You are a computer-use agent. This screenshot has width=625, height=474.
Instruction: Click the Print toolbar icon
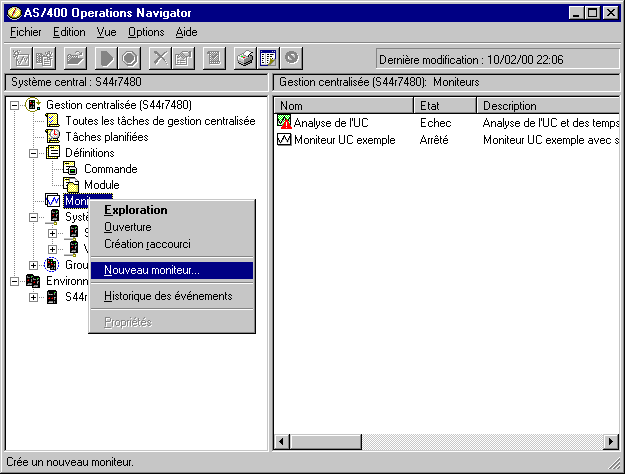click(x=245, y=59)
